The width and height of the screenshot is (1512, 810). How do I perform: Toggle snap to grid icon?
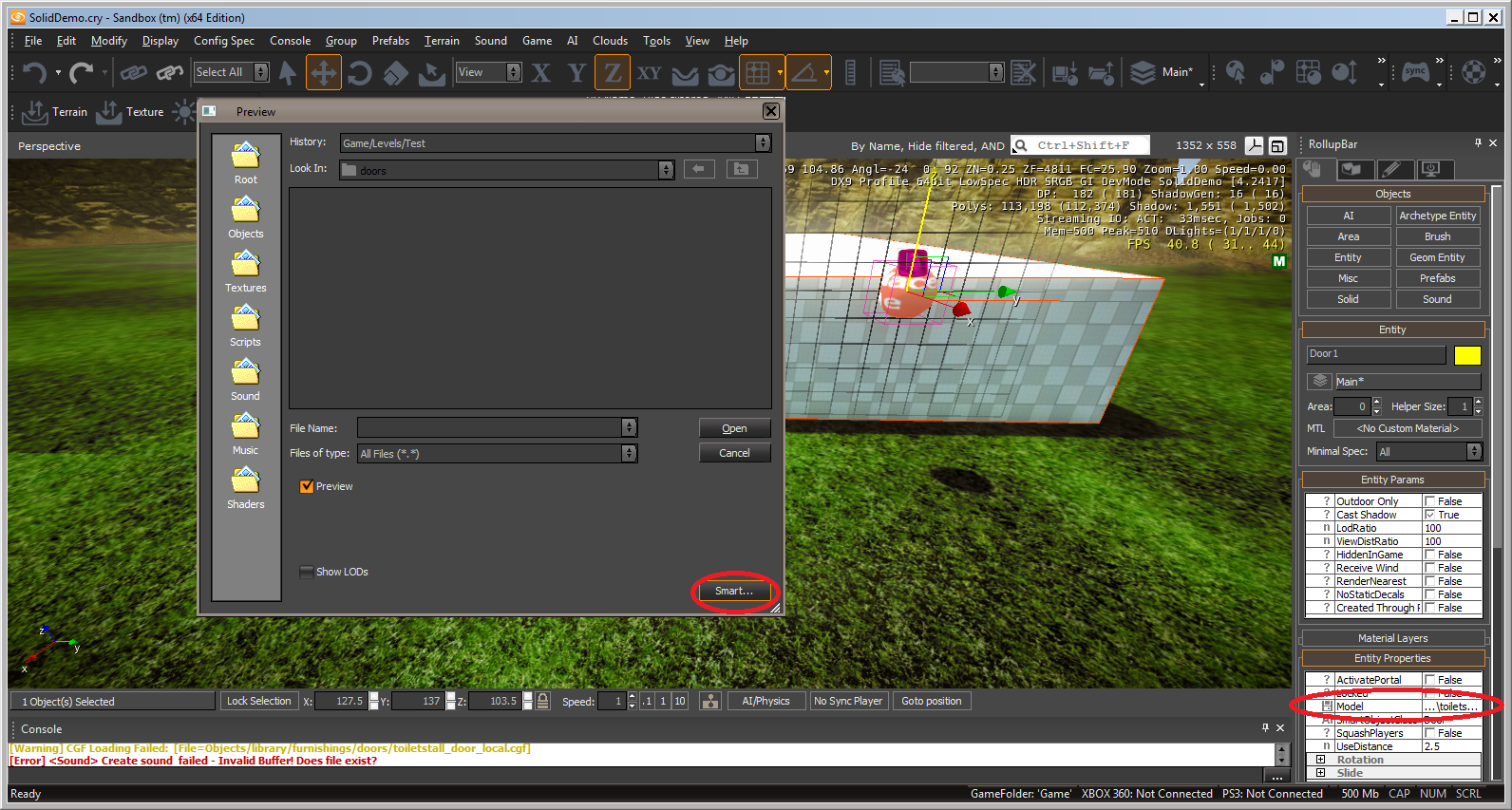(757, 72)
